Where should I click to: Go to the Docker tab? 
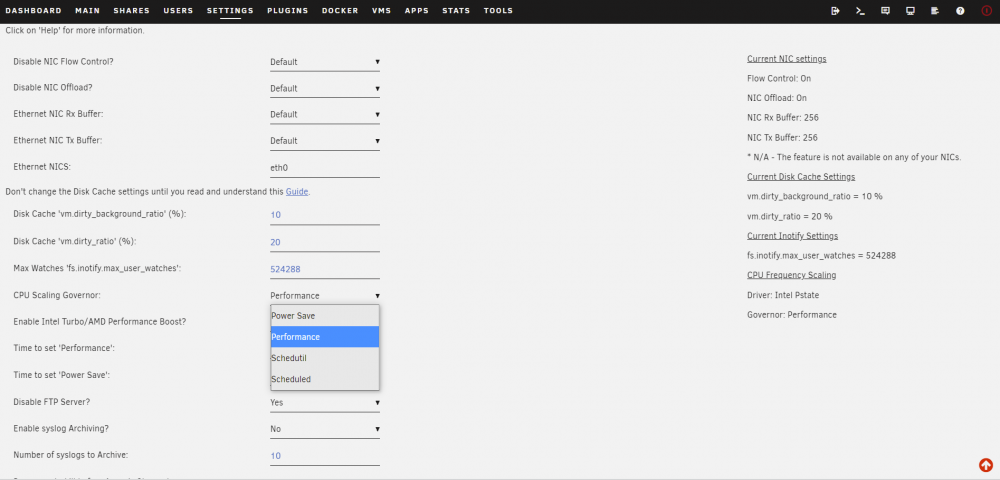tap(340, 11)
